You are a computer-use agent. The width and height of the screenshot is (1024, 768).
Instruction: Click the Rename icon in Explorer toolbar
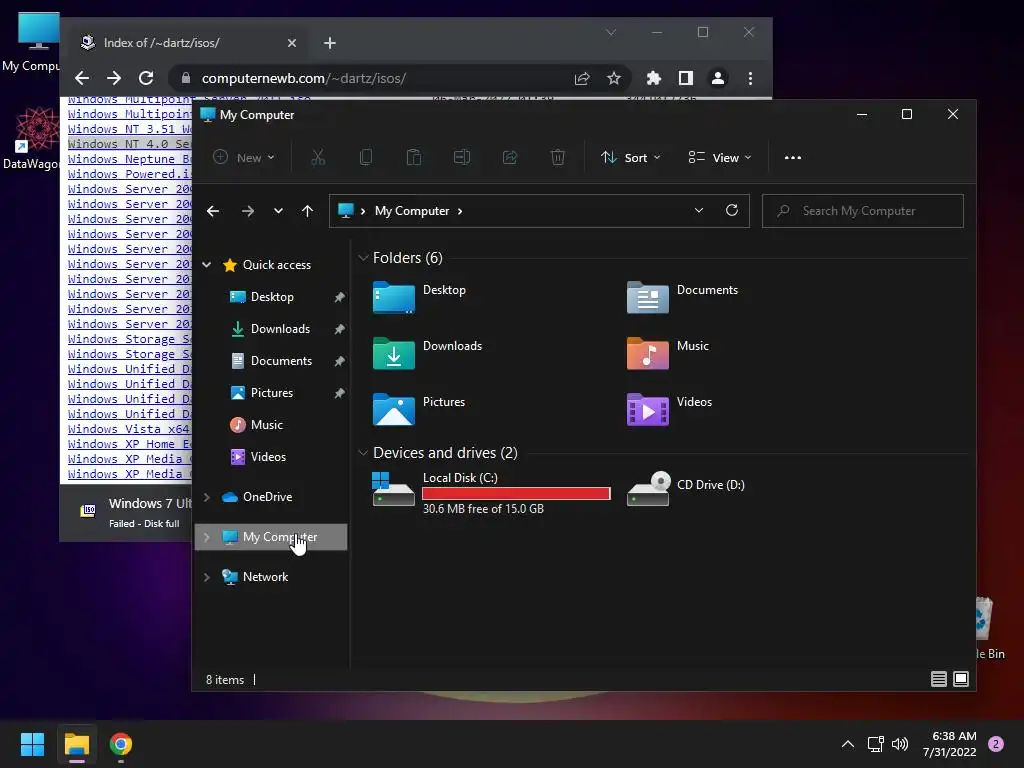tap(462, 157)
